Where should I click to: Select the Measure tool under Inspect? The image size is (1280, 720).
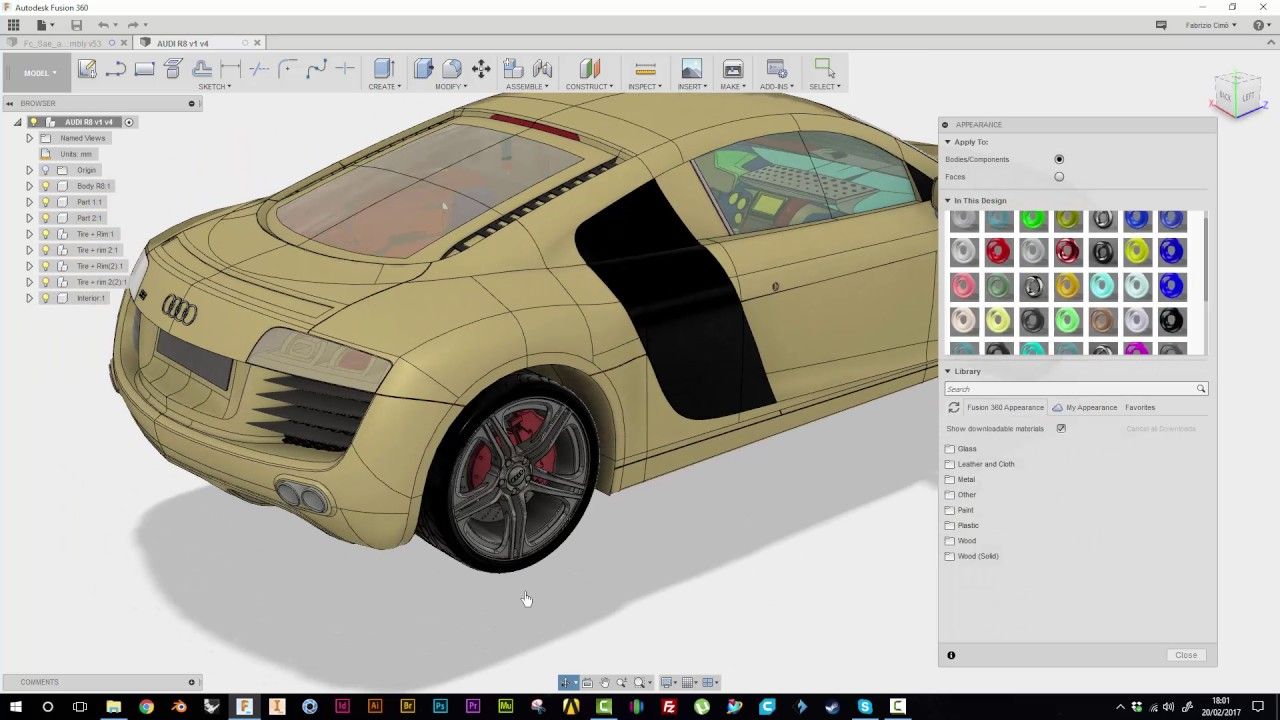coord(645,67)
